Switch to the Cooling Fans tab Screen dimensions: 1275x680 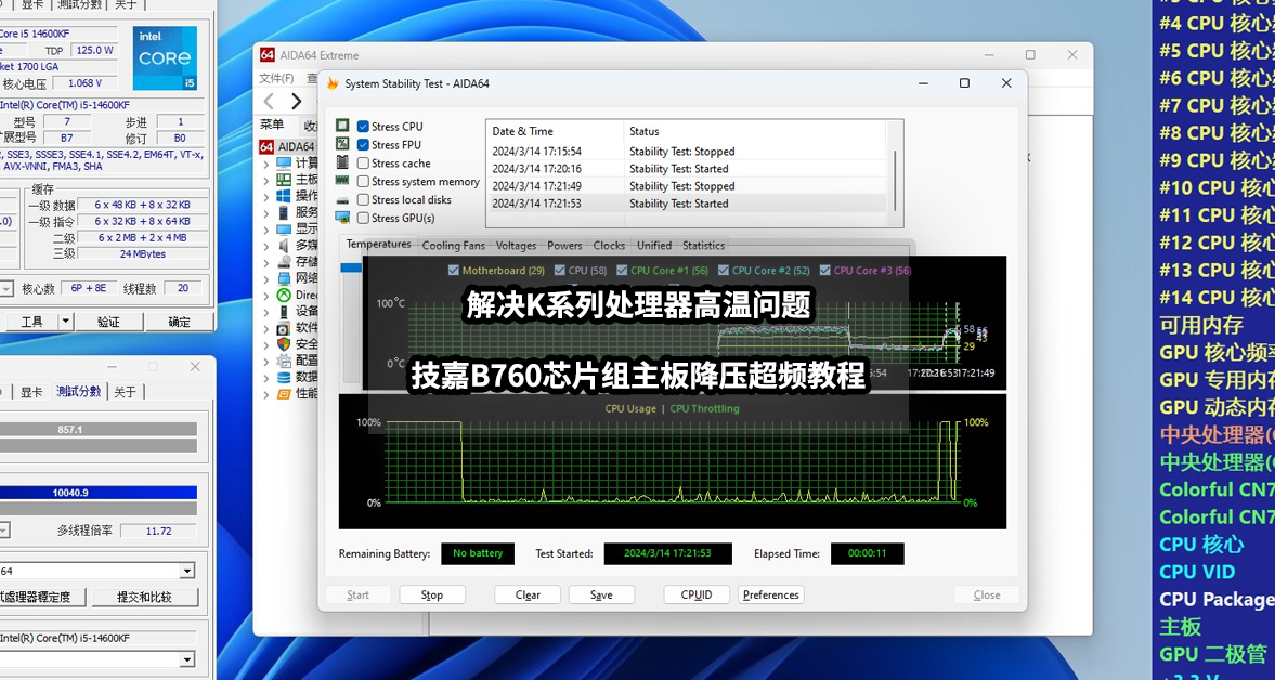point(453,245)
